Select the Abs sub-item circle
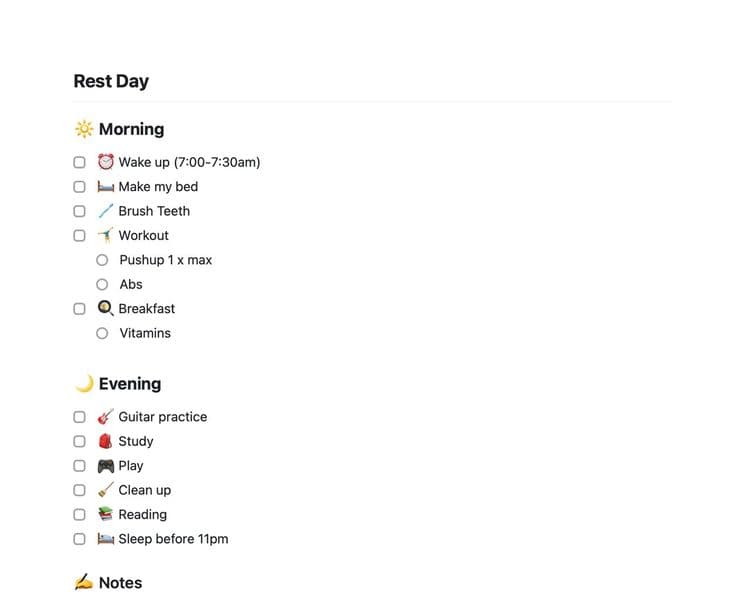 click(102, 285)
